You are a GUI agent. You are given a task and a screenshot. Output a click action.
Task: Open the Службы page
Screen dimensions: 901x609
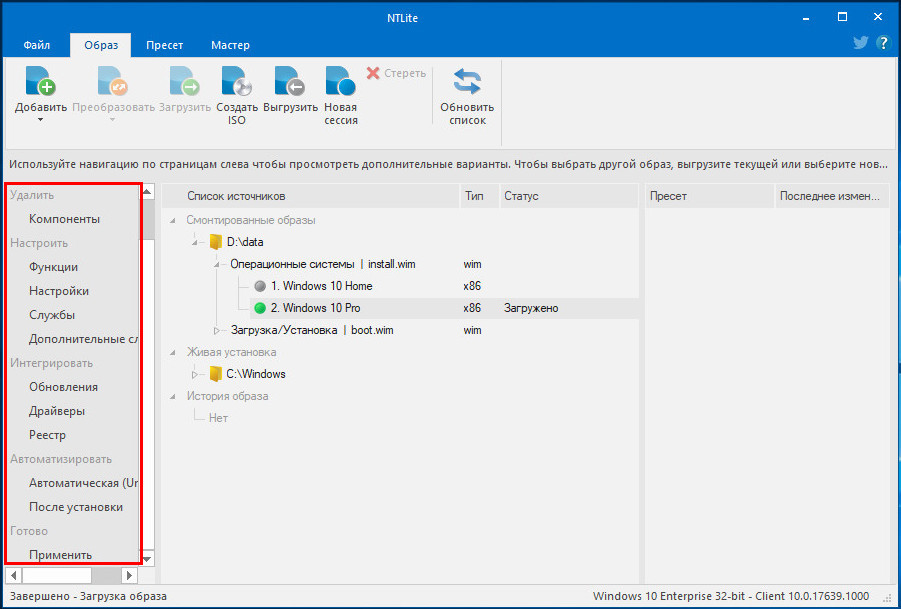coord(52,315)
